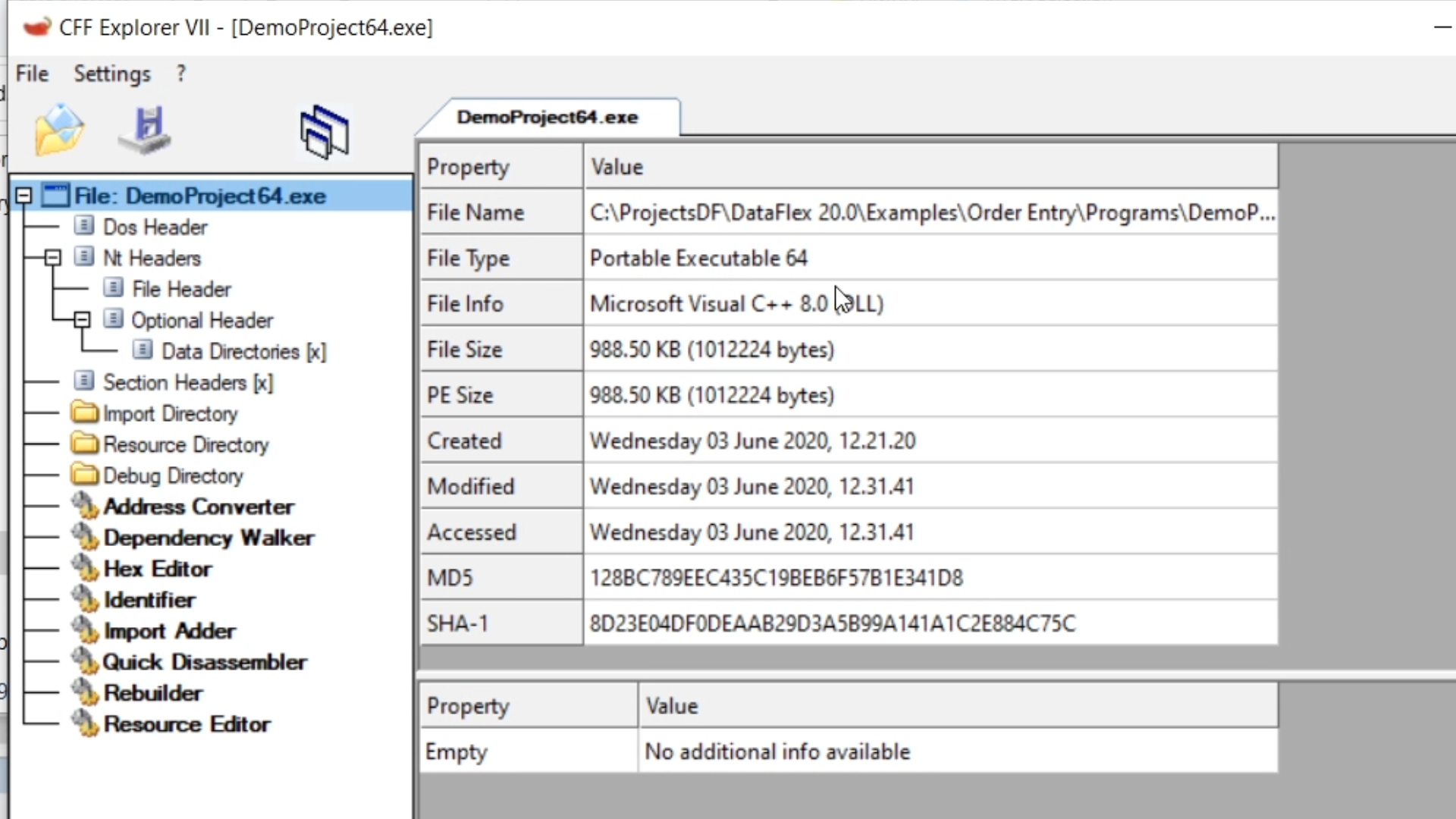Switch to the DemoProject64.exe tab

tap(547, 118)
